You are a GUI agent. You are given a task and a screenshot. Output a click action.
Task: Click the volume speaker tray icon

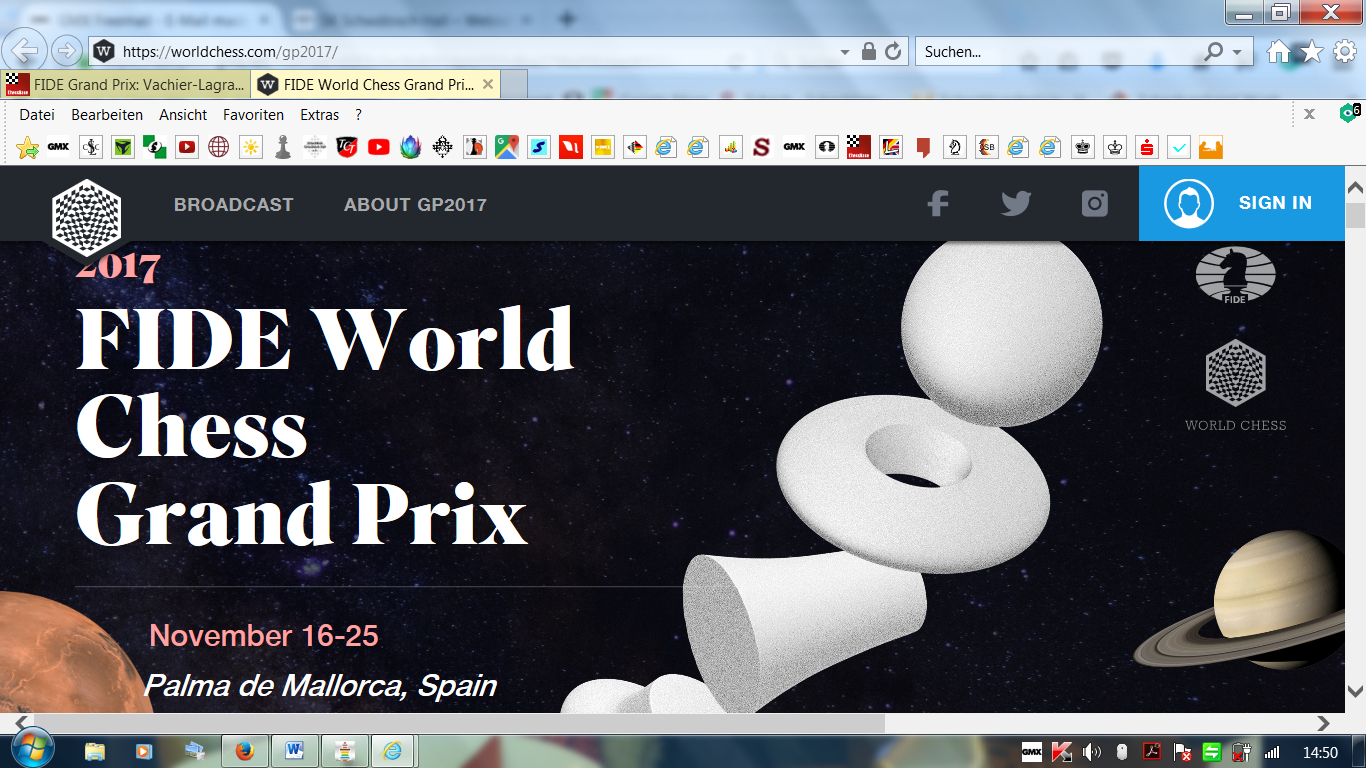tap(1091, 751)
